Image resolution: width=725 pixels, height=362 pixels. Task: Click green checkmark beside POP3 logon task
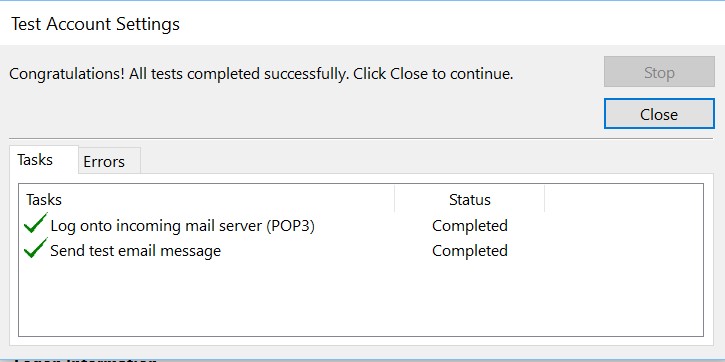point(36,223)
